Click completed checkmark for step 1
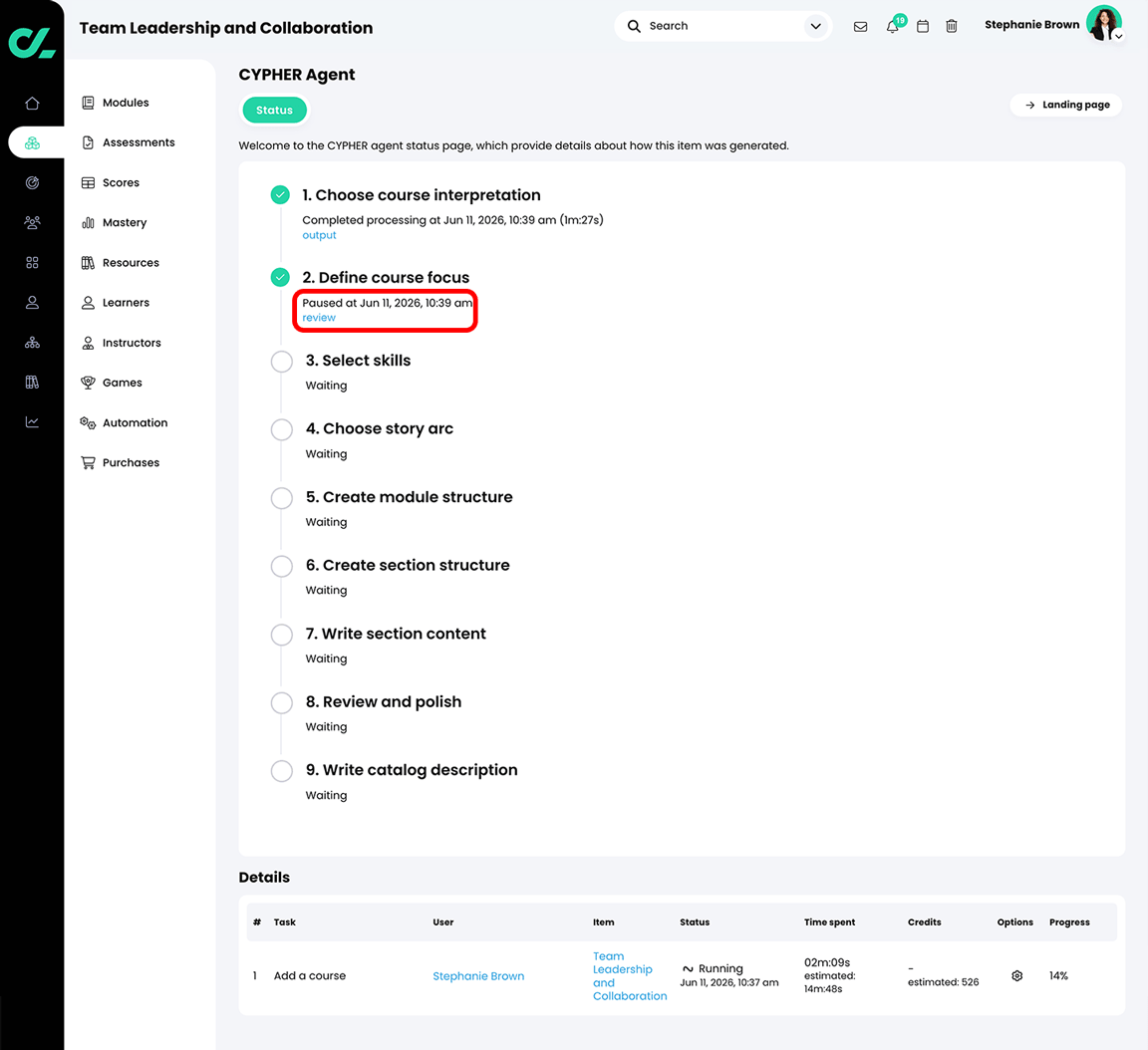This screenshot has height=1050, width=1148. tap(280, 194)
